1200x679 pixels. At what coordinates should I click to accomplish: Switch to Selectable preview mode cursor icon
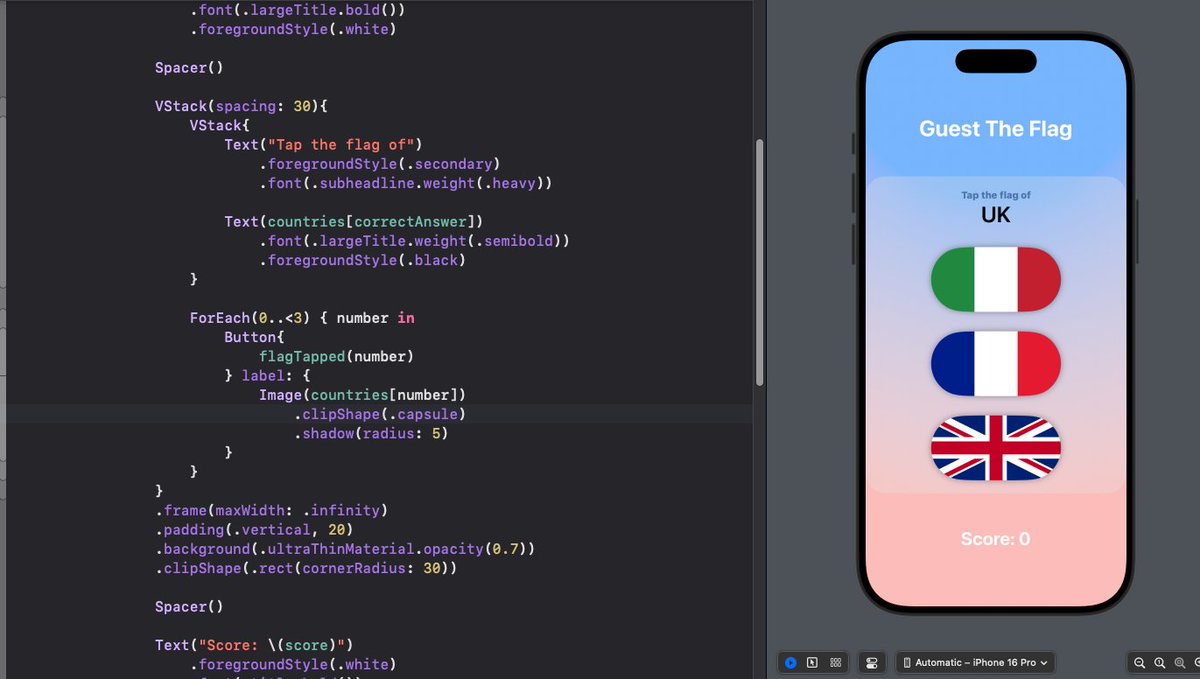(812, 663)
